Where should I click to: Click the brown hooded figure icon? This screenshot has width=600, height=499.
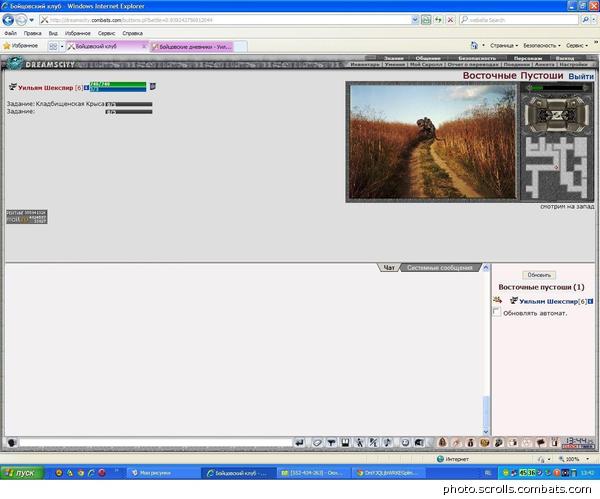click(x=442, y=443)
